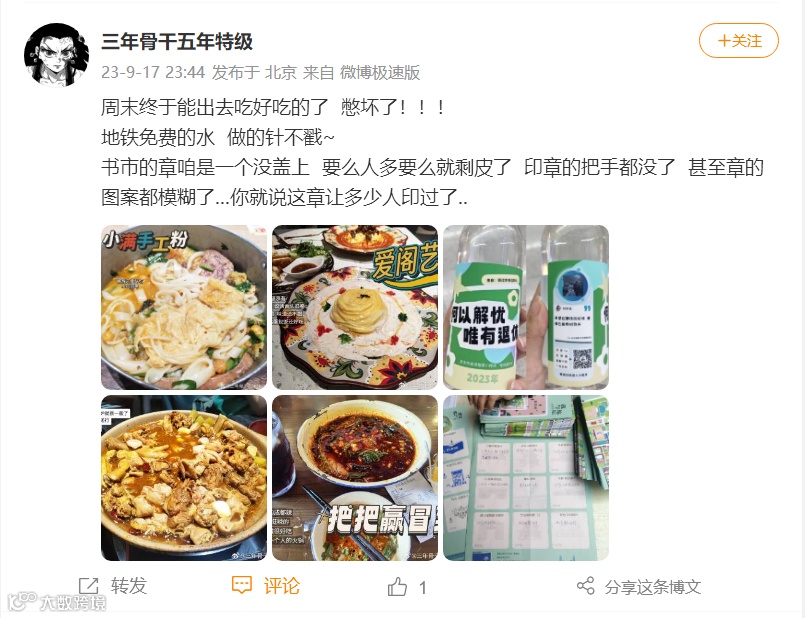Click the repost arrow icon
Viewport: 805px width, 618px height.
coord(89,586)
